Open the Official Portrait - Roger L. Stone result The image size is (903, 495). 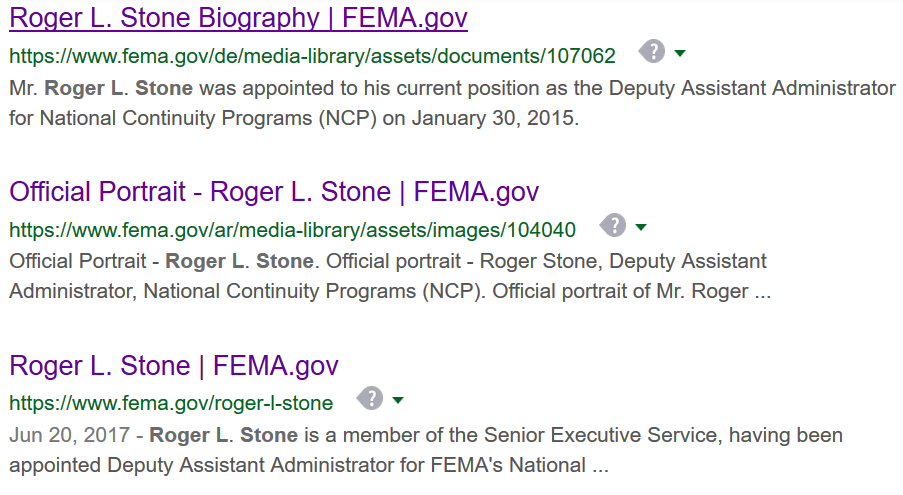point(274,192)
